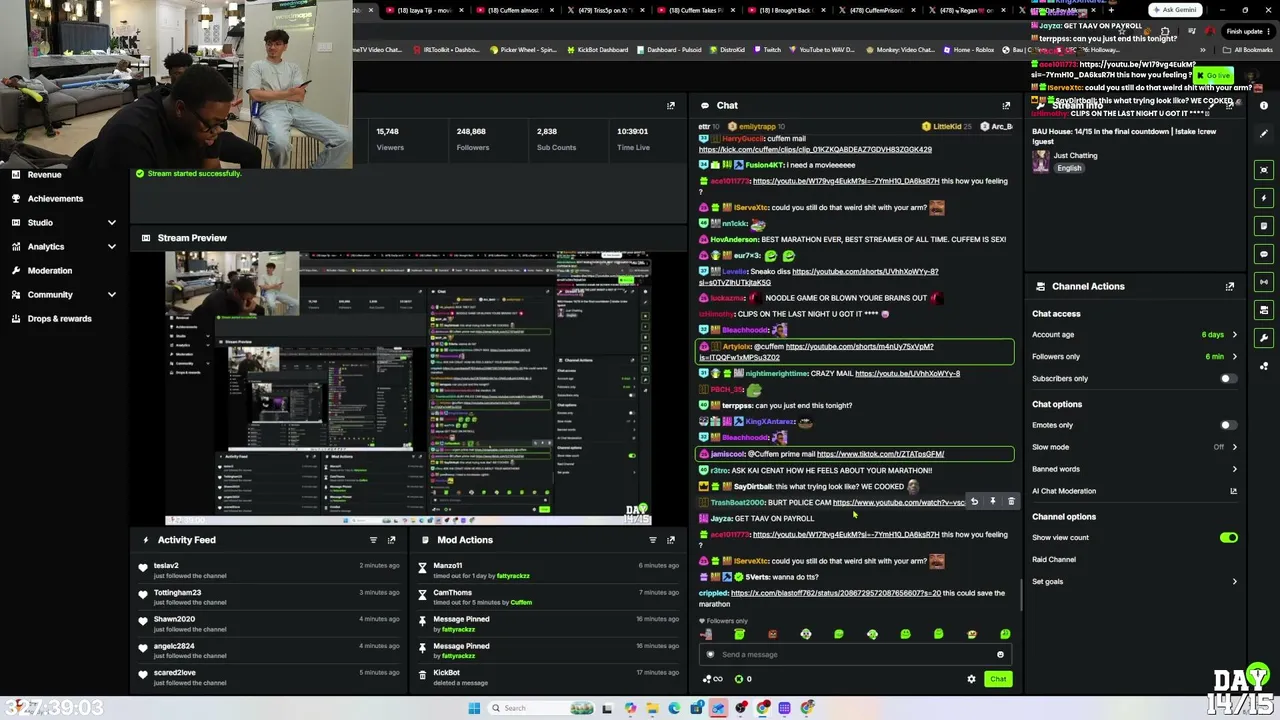Open chat settings gear
The width and height of the screenshot is (1280, 720).
point(971,679)
